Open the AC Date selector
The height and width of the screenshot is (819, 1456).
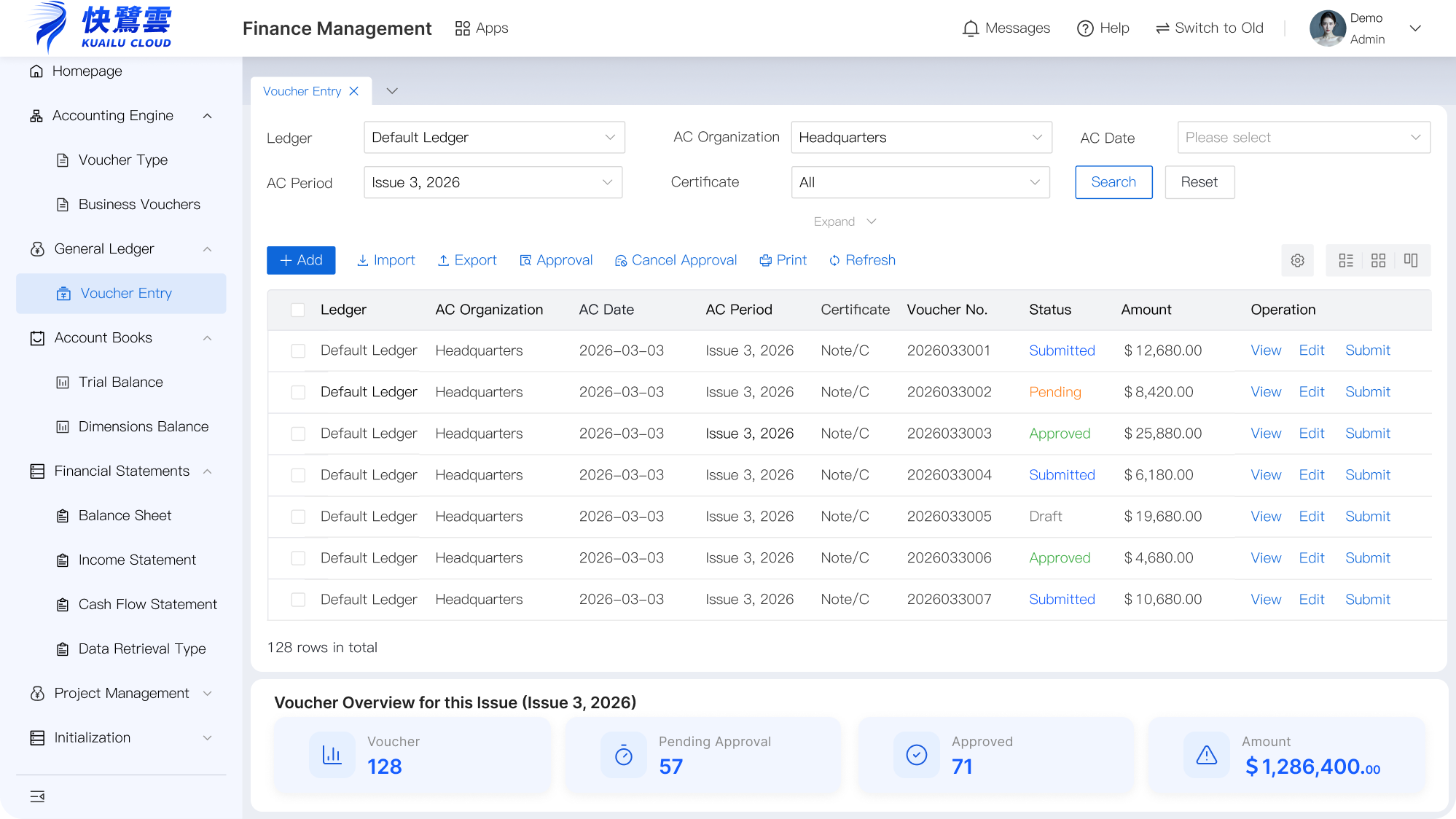pos(1304,138)
